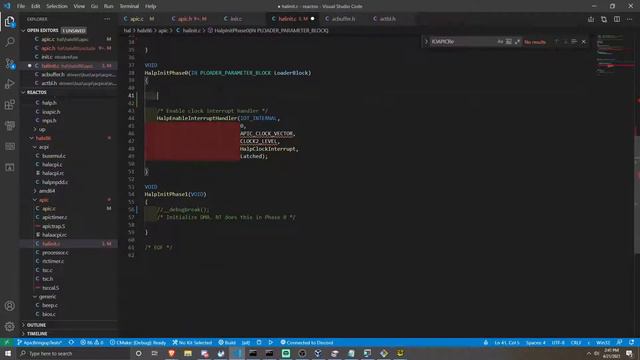Click the open changes icon in editor toolbar
640x360 pixels.
(x=604, y=19)
